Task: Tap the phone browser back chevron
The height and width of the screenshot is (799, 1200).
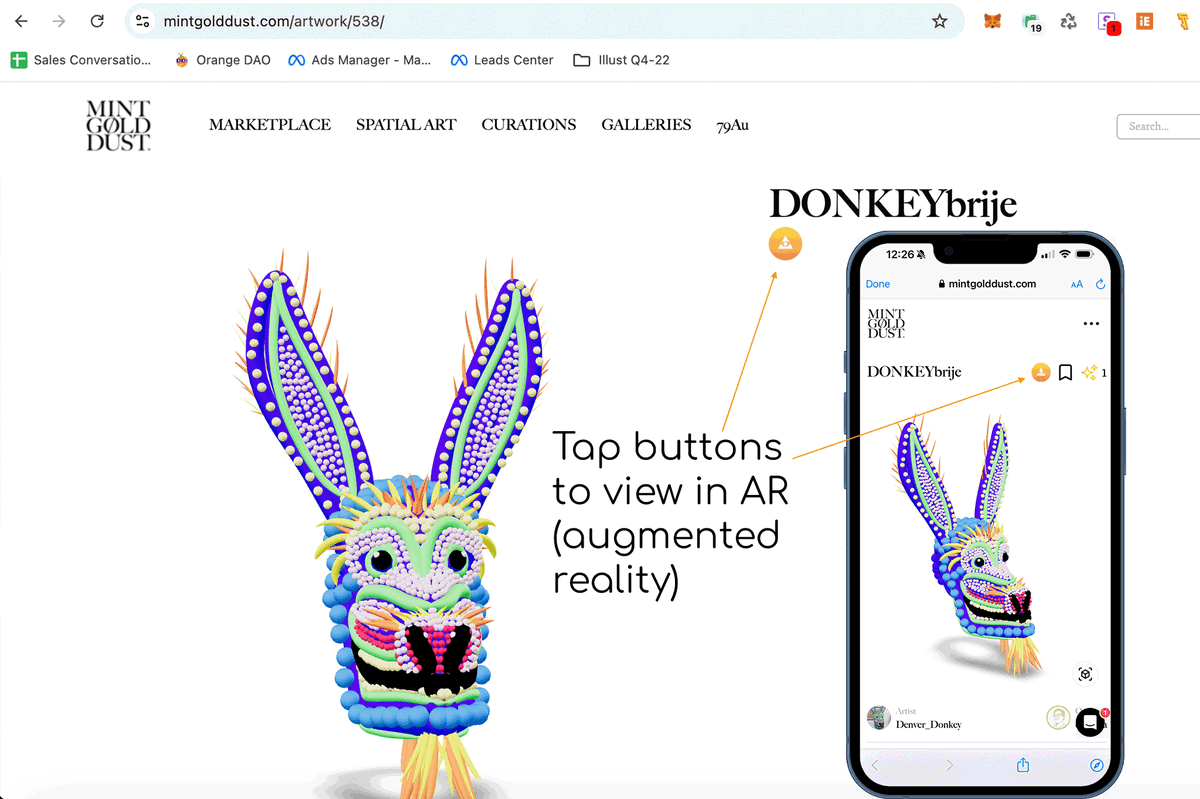Action: 875,765
